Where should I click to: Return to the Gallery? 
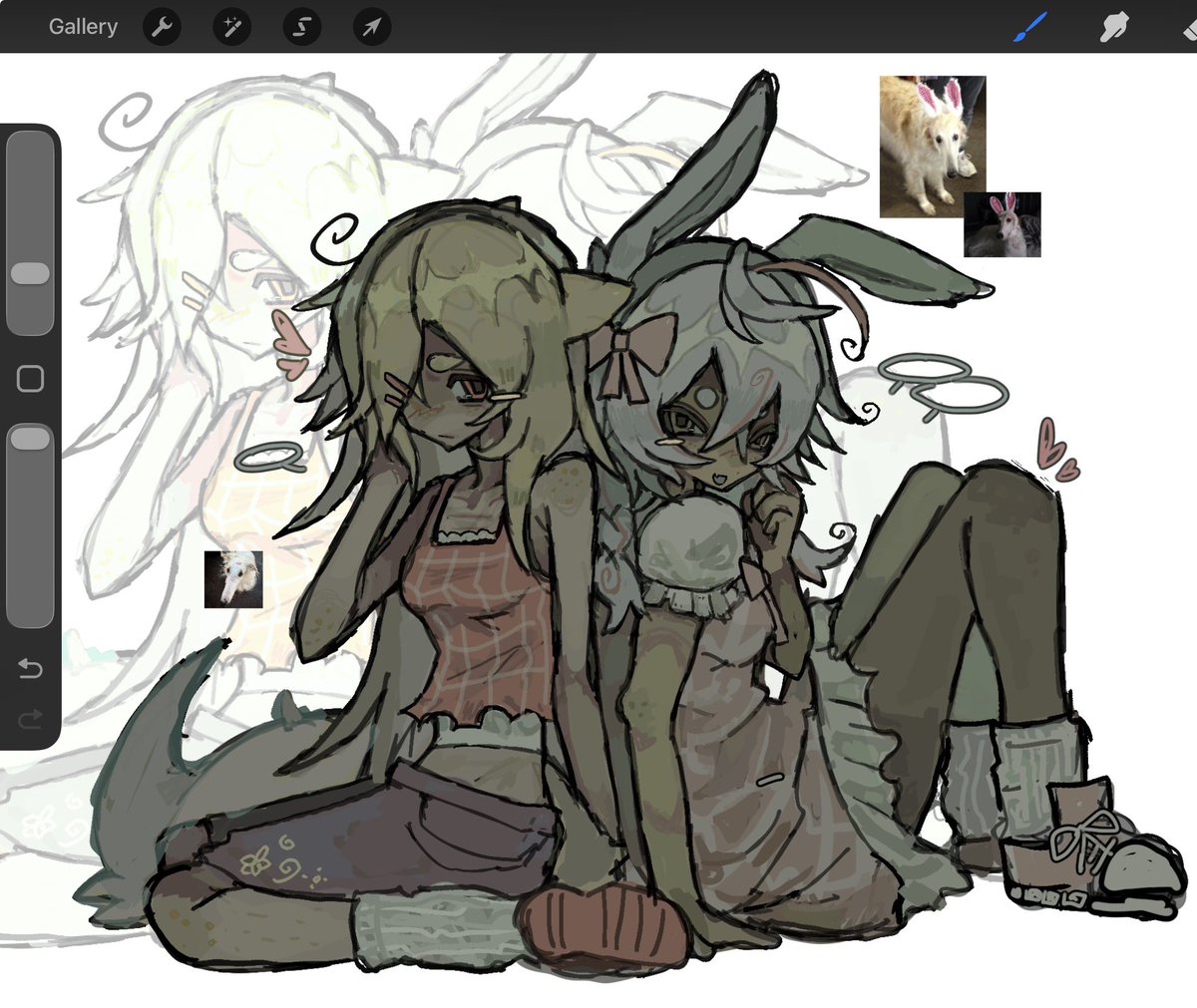pos(83,27)
